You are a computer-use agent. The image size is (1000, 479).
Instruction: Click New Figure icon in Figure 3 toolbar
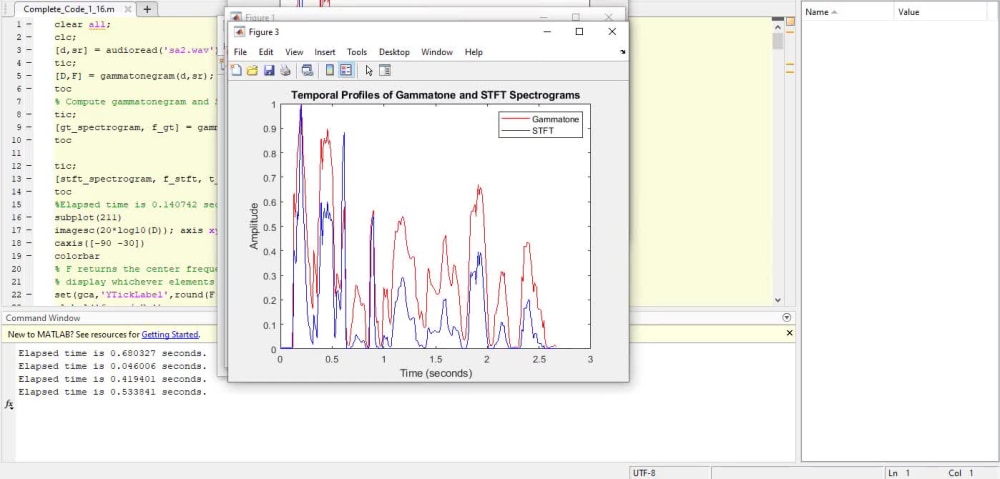(x=236, y=70)
